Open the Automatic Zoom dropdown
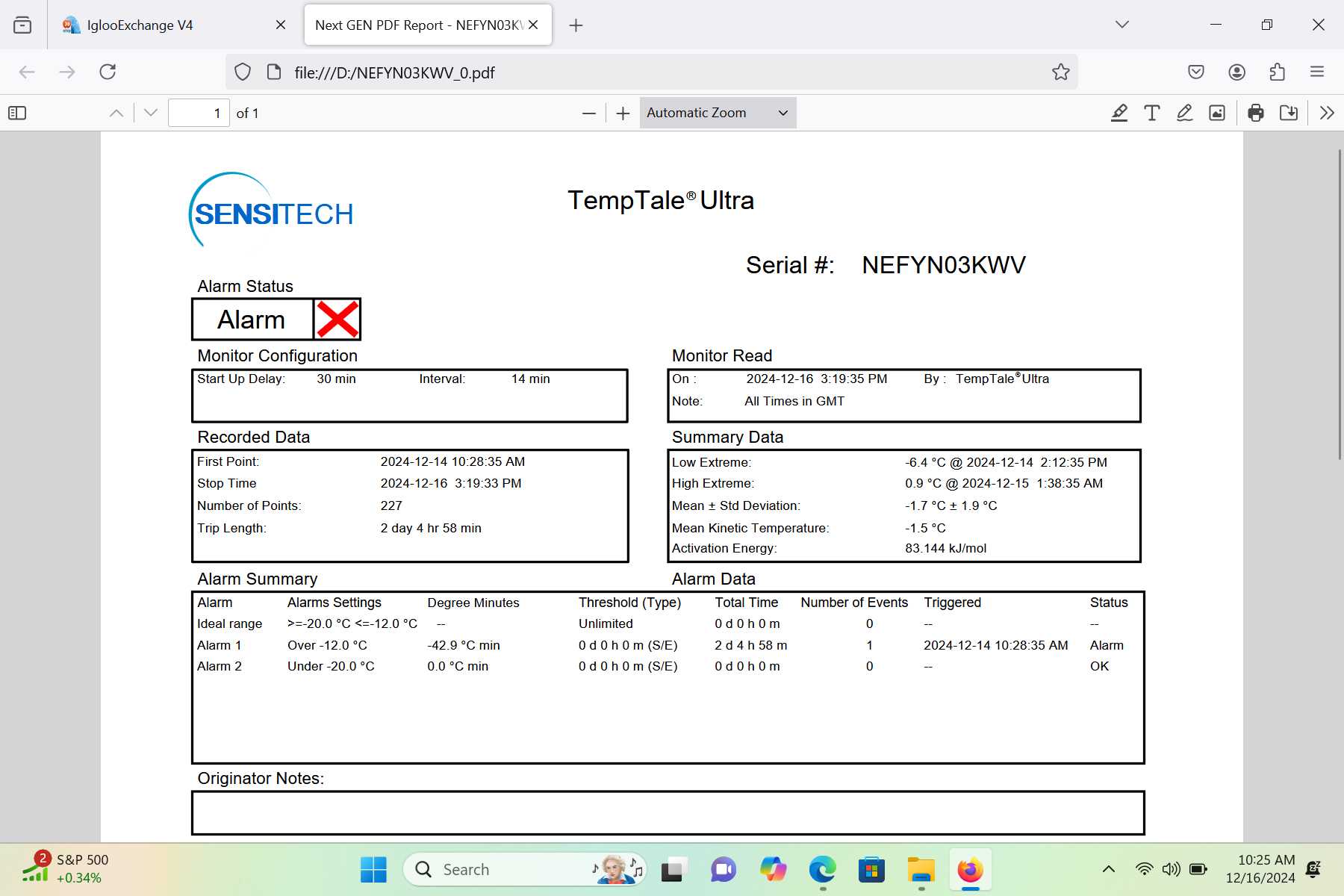 point(718,113)
